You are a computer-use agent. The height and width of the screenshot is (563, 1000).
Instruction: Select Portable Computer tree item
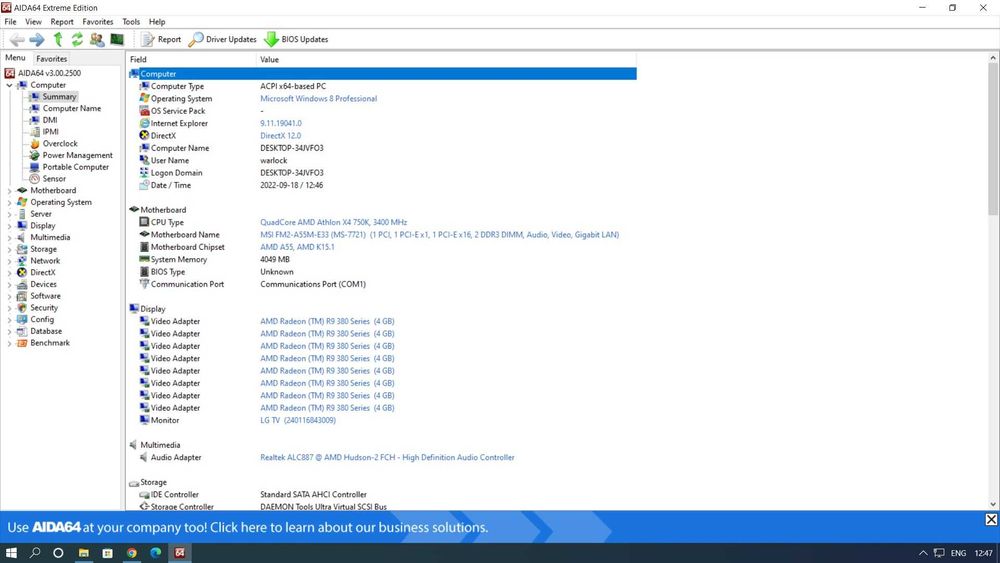point(75,167)
